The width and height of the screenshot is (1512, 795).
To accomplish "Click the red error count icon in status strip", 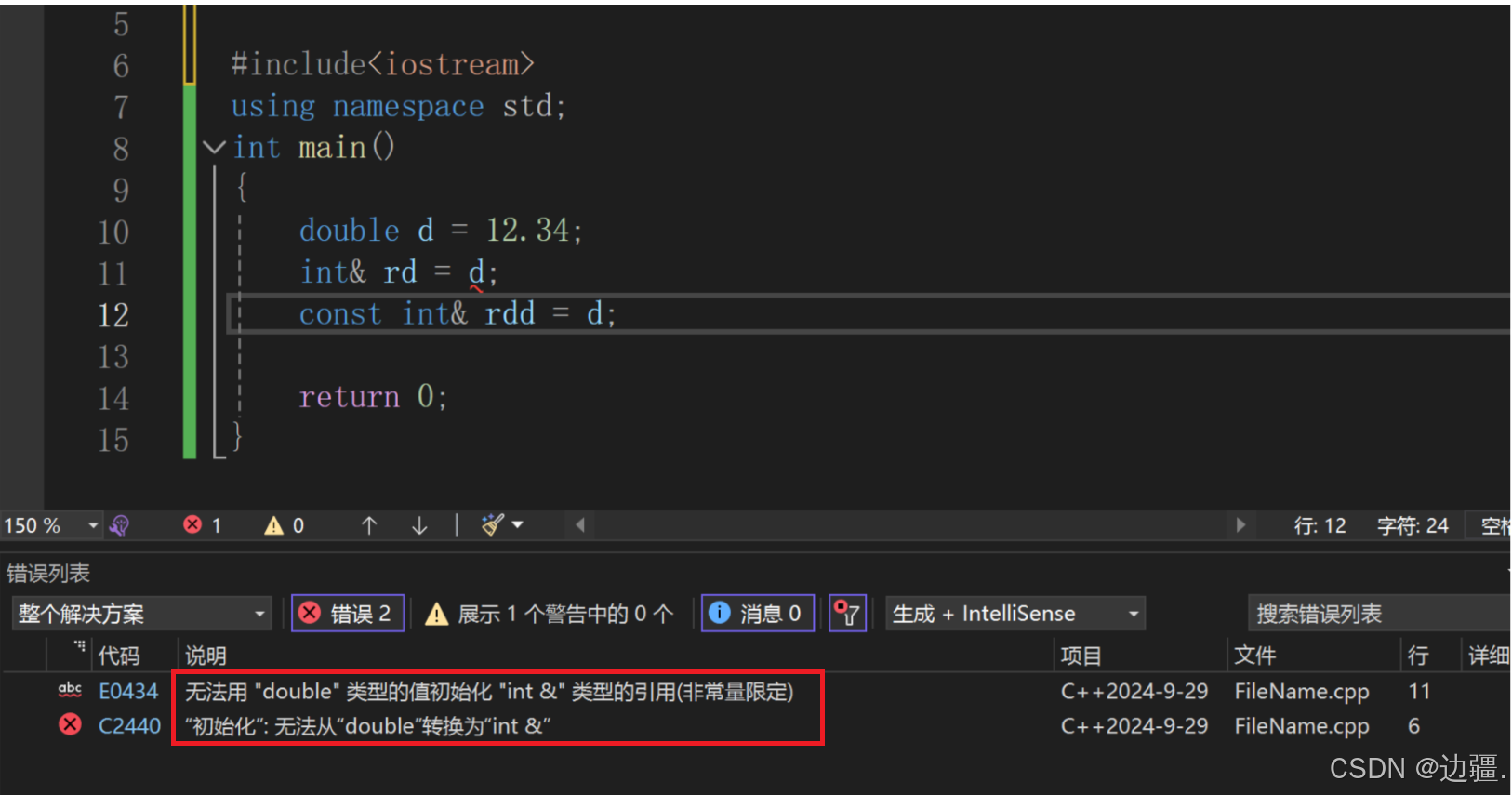I will click(x=192, y=525).
